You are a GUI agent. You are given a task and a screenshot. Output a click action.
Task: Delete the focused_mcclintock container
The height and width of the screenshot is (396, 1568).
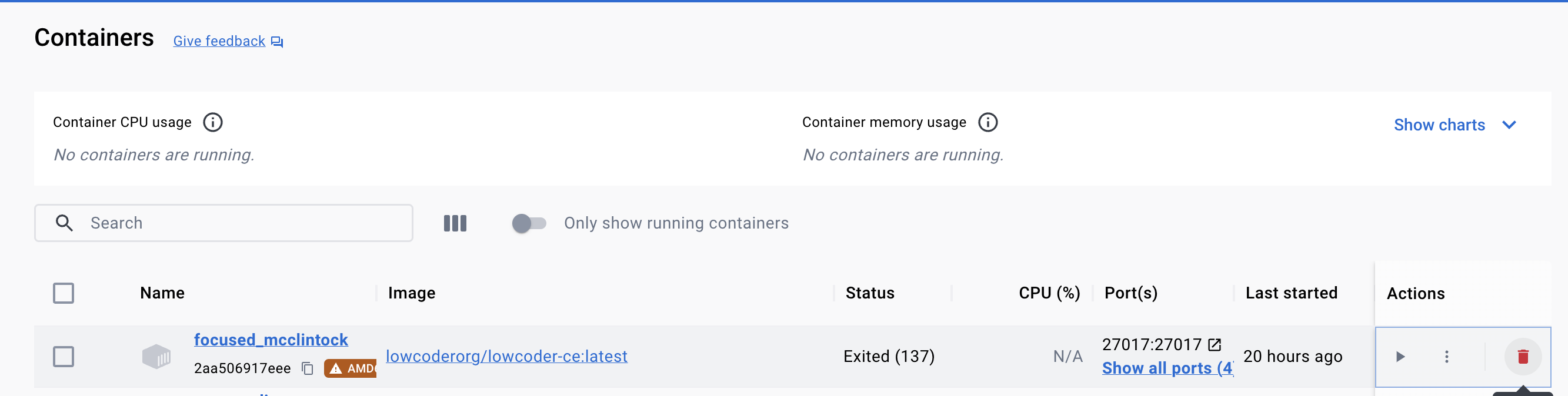click(x=1522, y=357)
